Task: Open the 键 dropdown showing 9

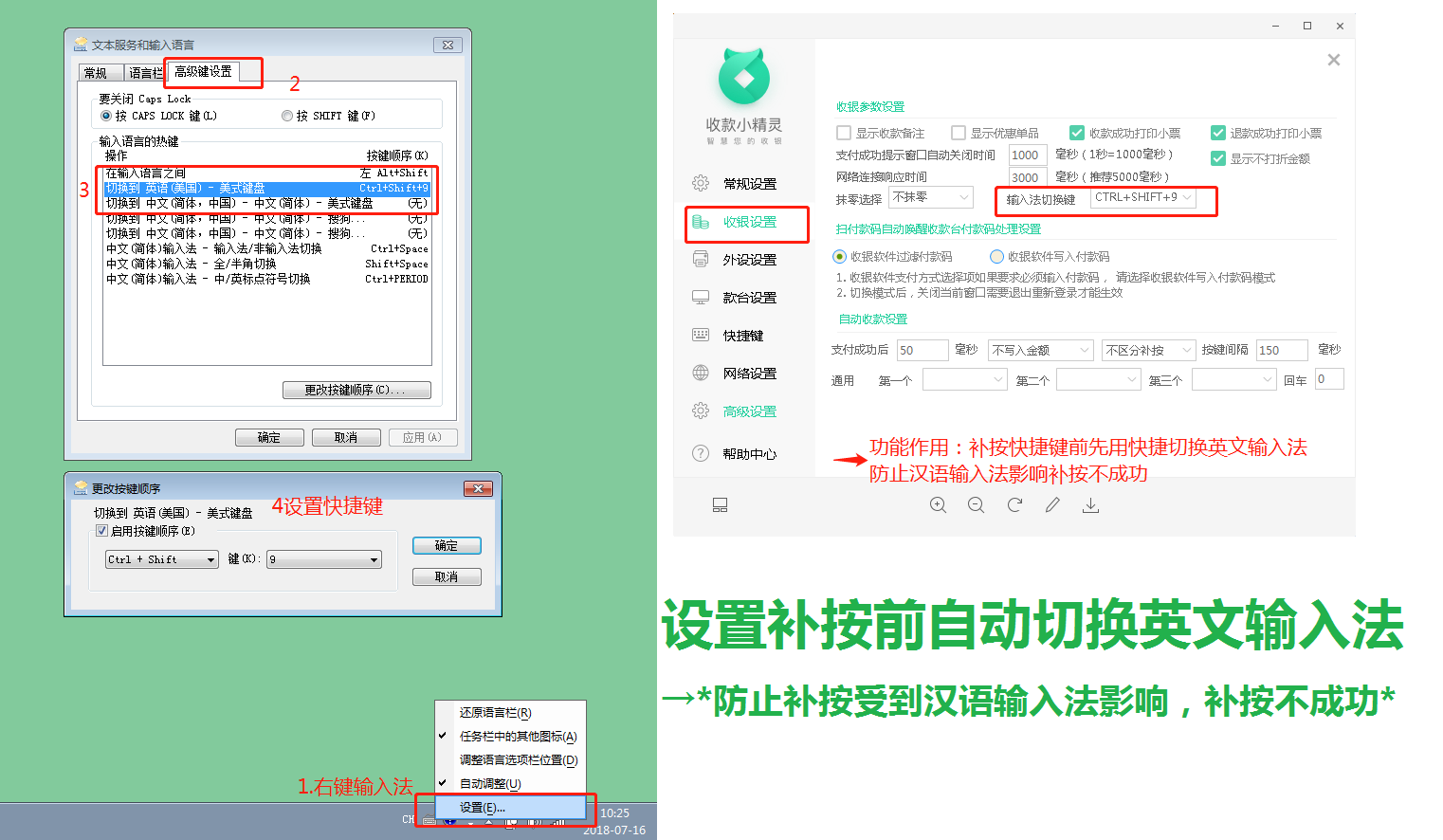Action: coord(324,559)
